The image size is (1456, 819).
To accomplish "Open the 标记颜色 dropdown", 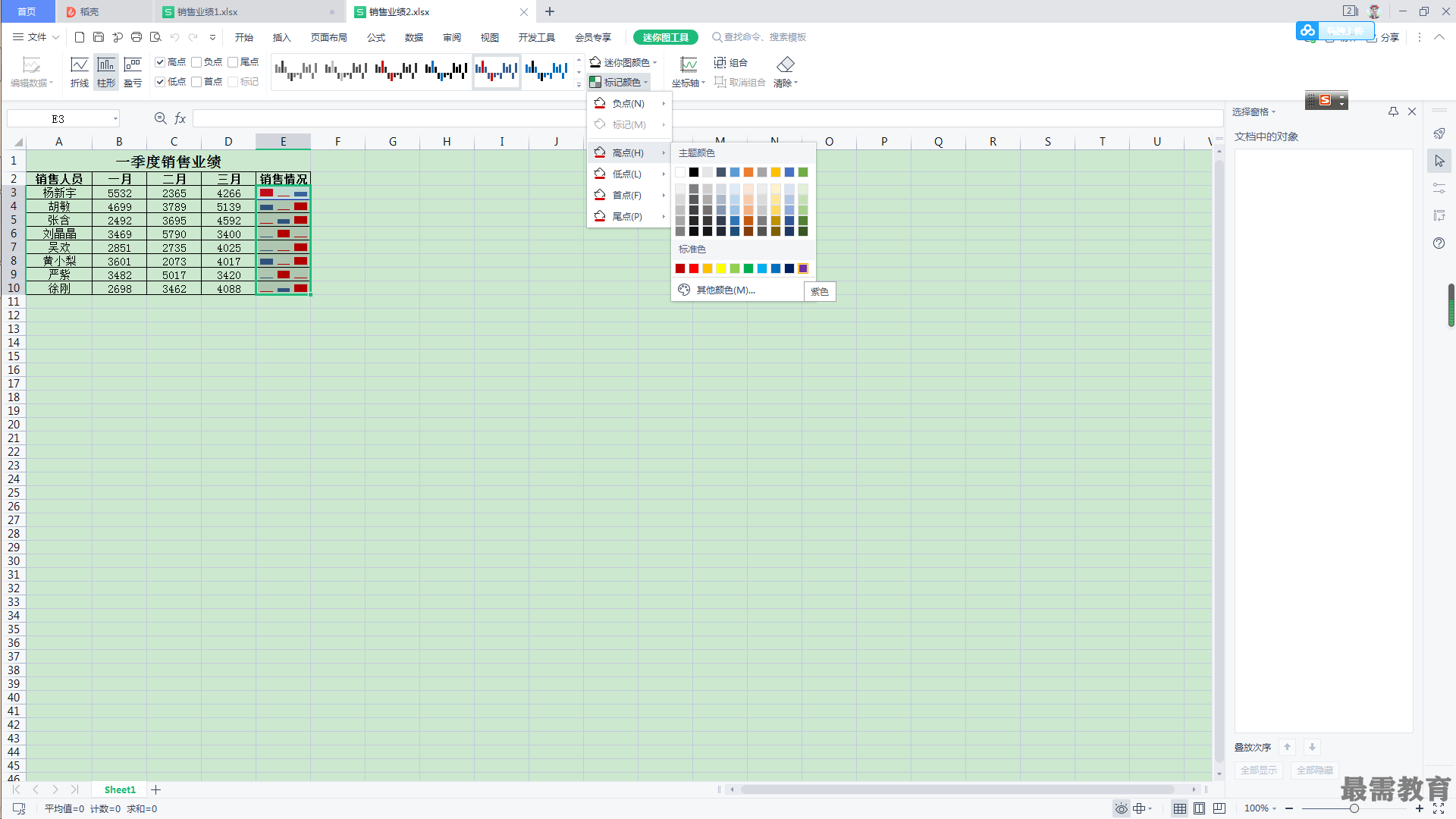I will coord(619,82).
